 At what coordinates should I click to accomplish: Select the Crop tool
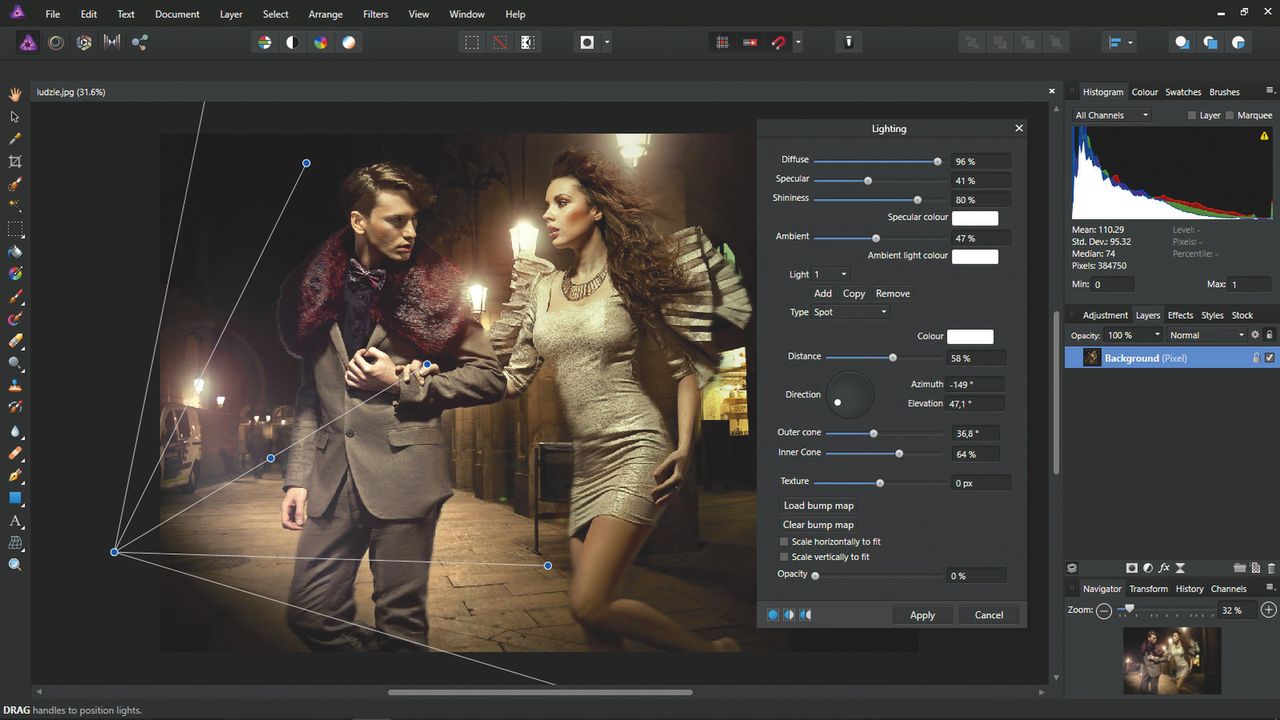15,162
